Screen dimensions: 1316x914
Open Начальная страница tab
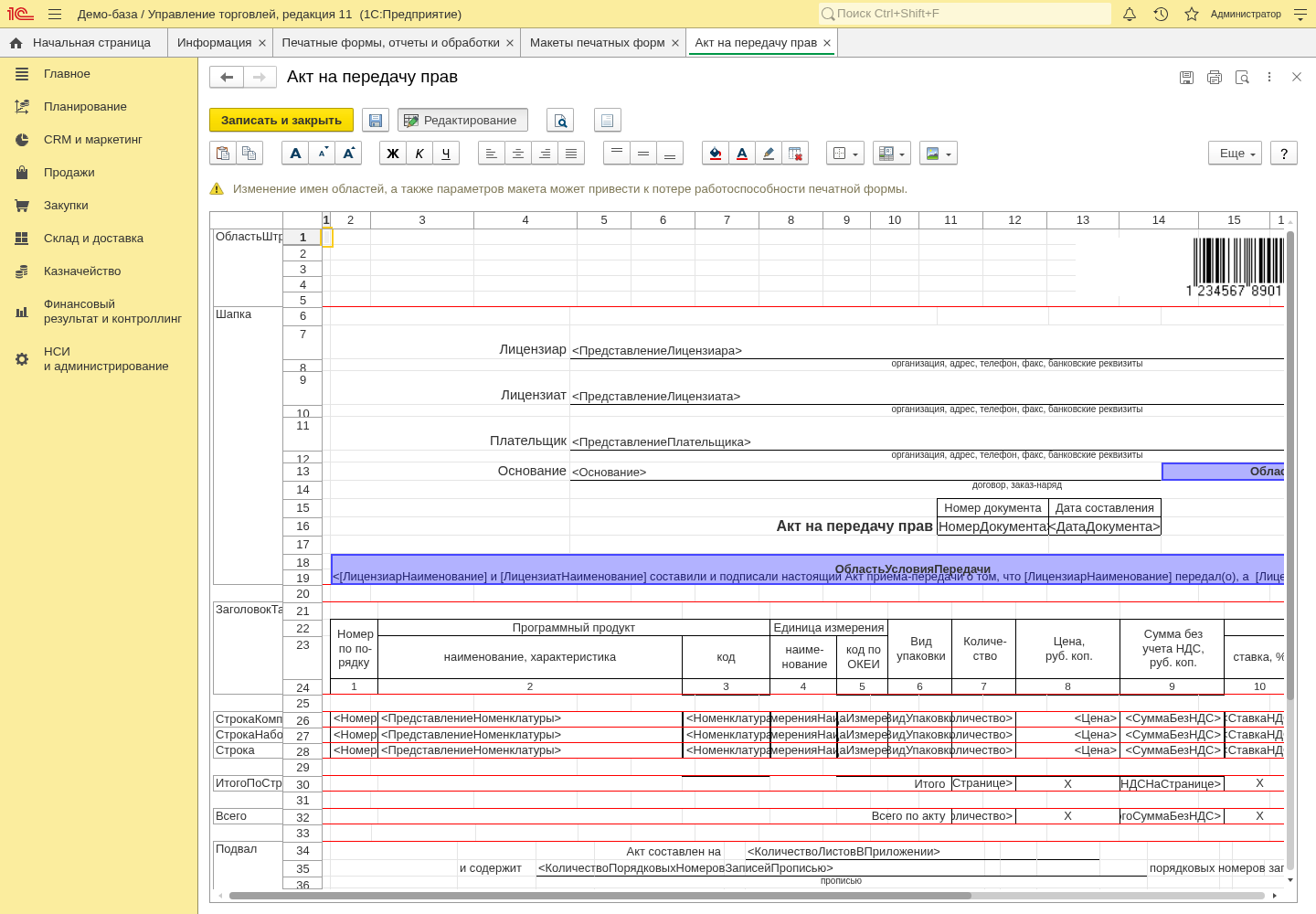(x=84, y=43)
